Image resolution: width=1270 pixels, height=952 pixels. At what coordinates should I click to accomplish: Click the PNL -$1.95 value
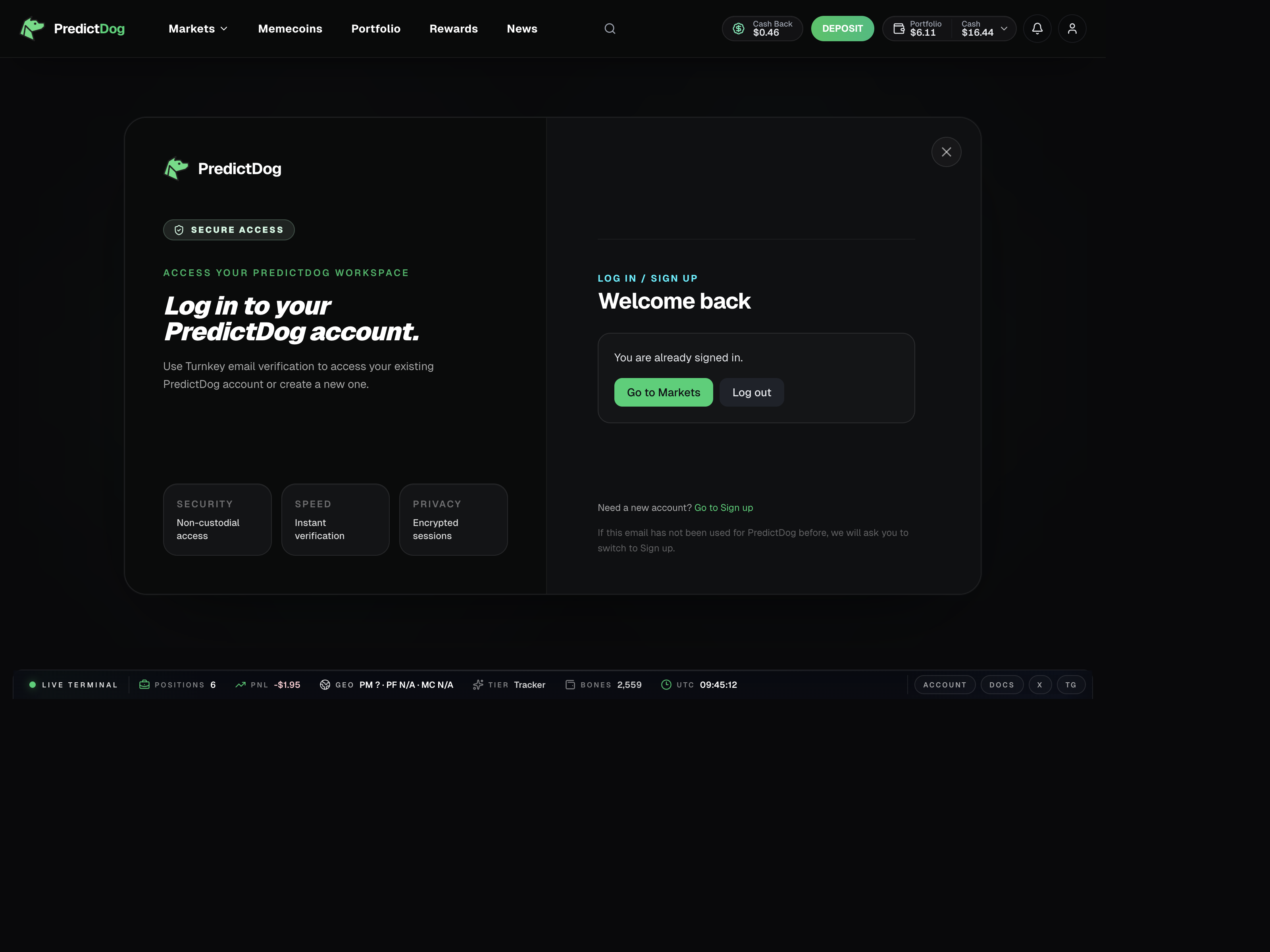coord(287,685)
